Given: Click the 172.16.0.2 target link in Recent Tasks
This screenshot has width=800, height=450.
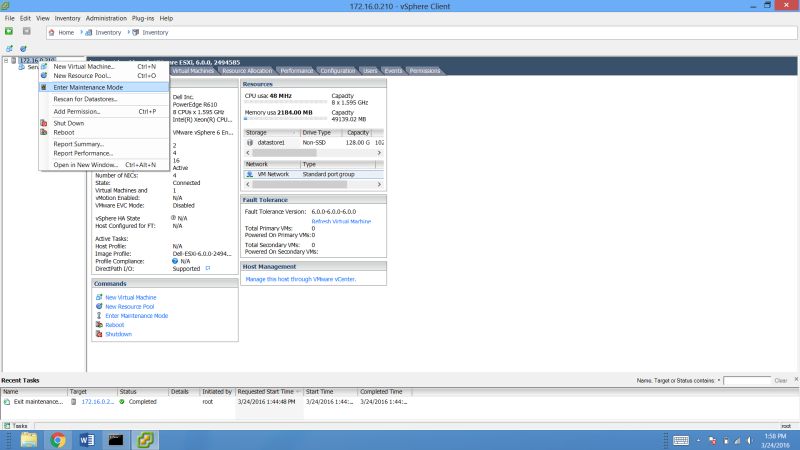Looking at the screenshot, I should coord(97,402).
